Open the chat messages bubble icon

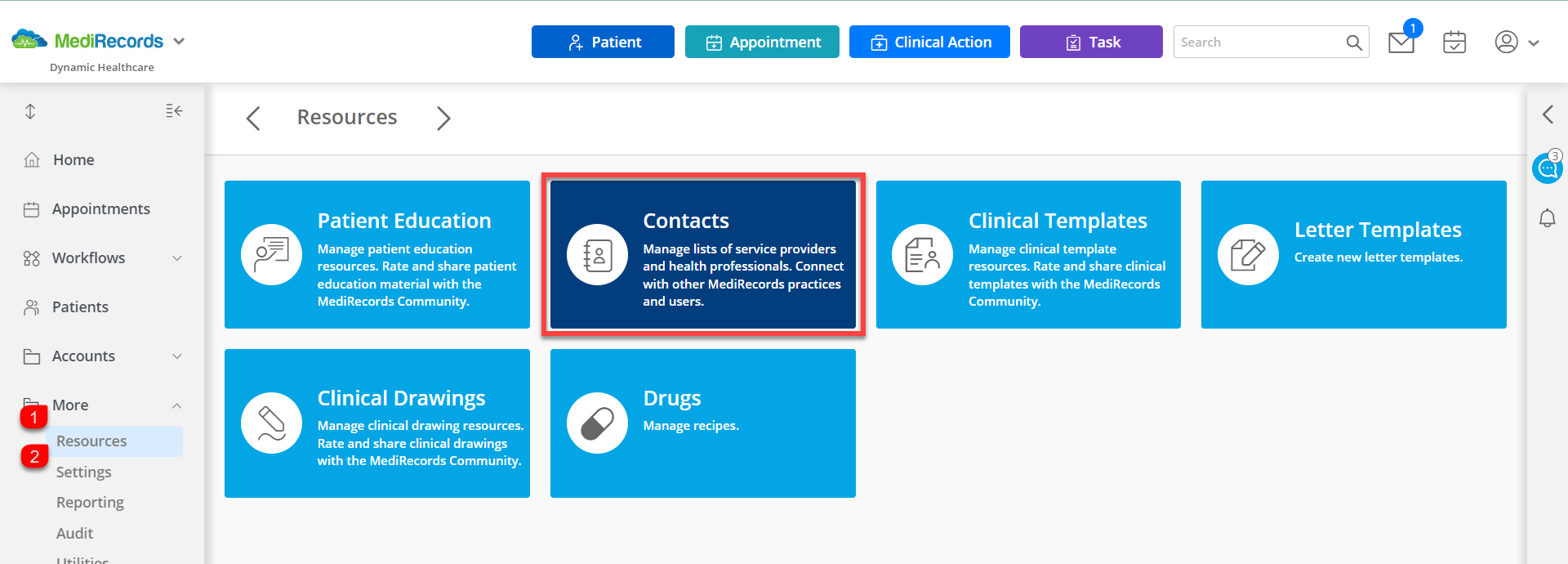pos(1547,168)
